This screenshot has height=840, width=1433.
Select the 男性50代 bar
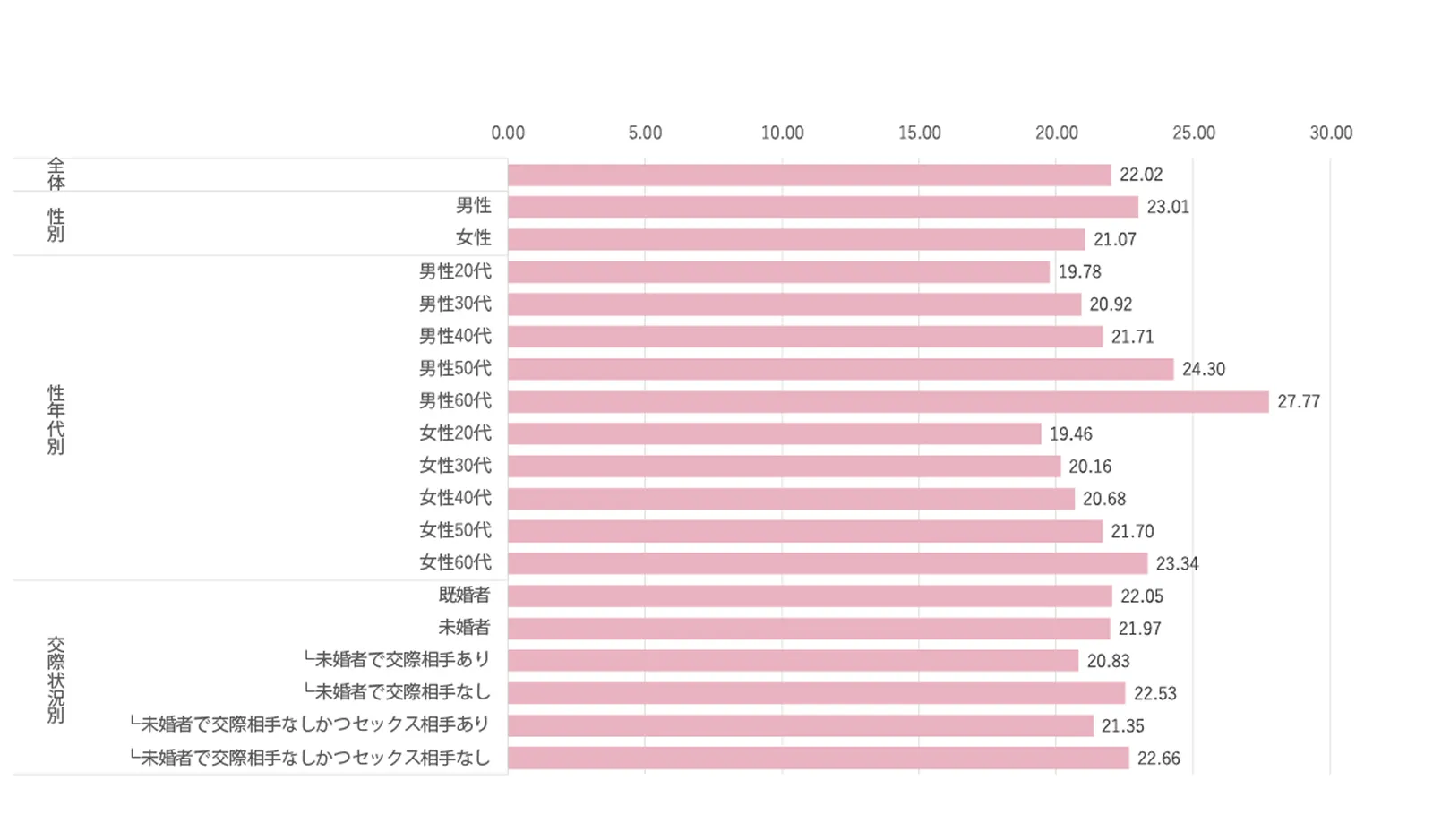point(840,369)
